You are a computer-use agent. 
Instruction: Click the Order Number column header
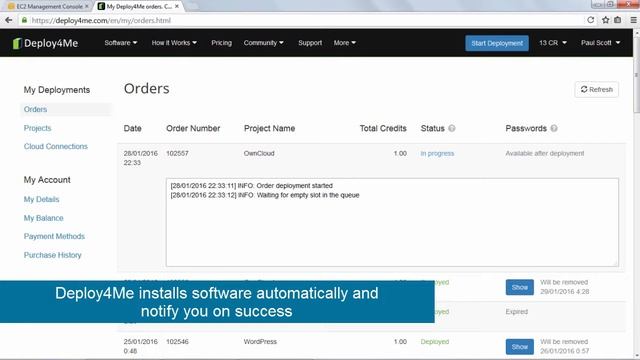[193, 128]
